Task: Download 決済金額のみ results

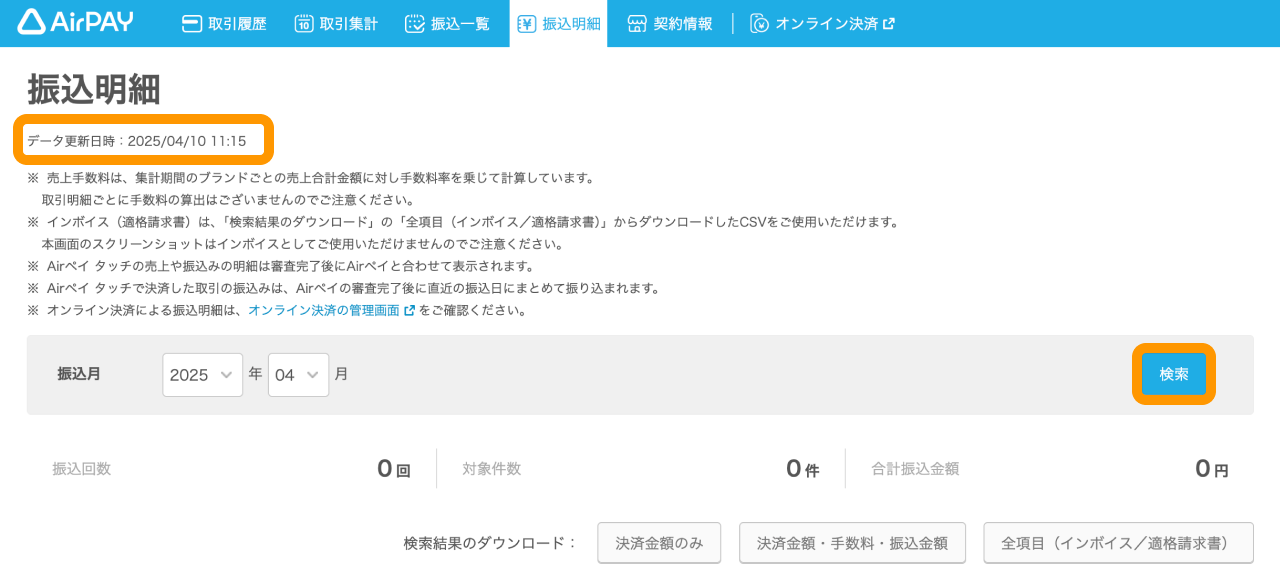Action: click(659, 543)
